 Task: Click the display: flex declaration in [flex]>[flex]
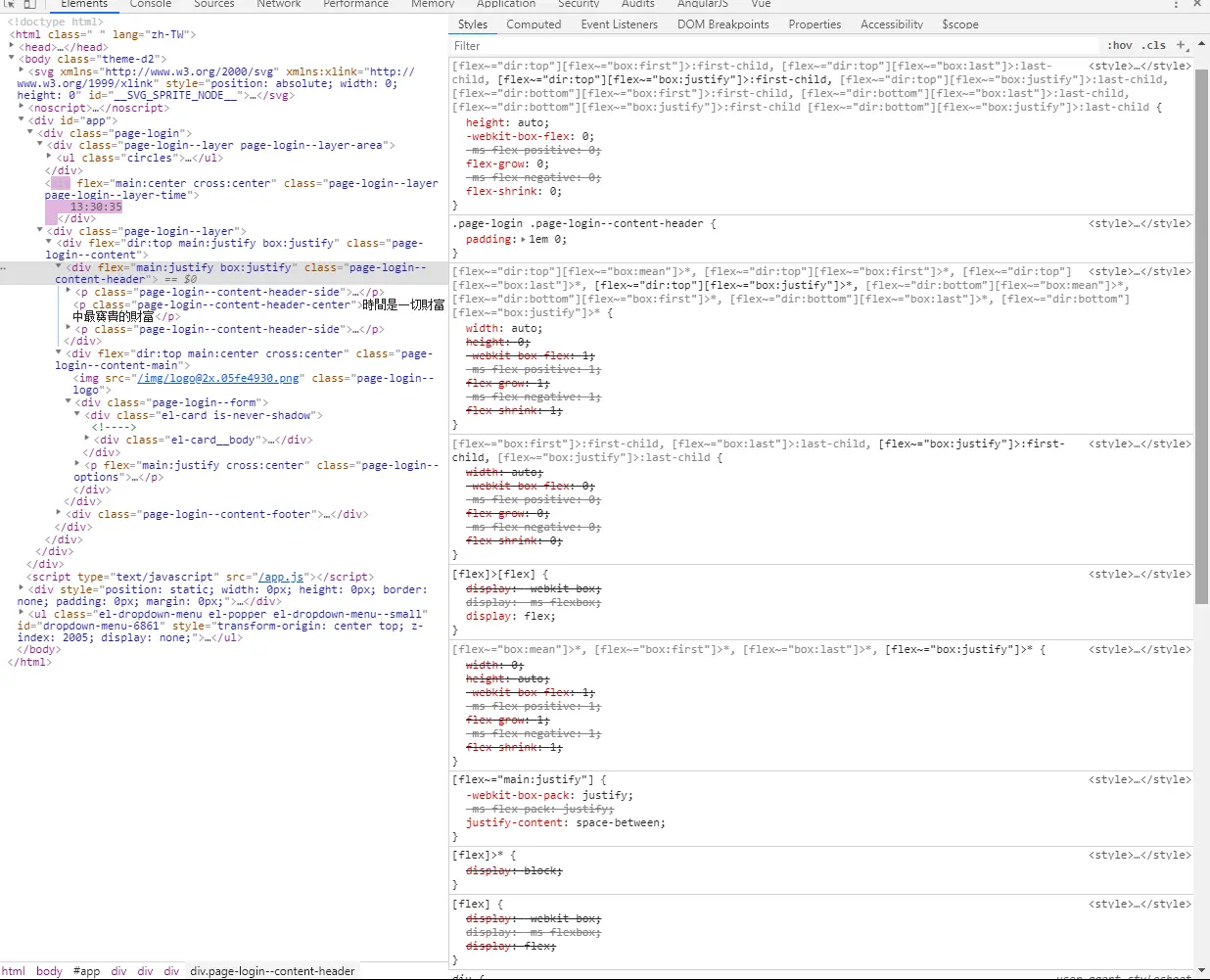(x=511, y=616)
